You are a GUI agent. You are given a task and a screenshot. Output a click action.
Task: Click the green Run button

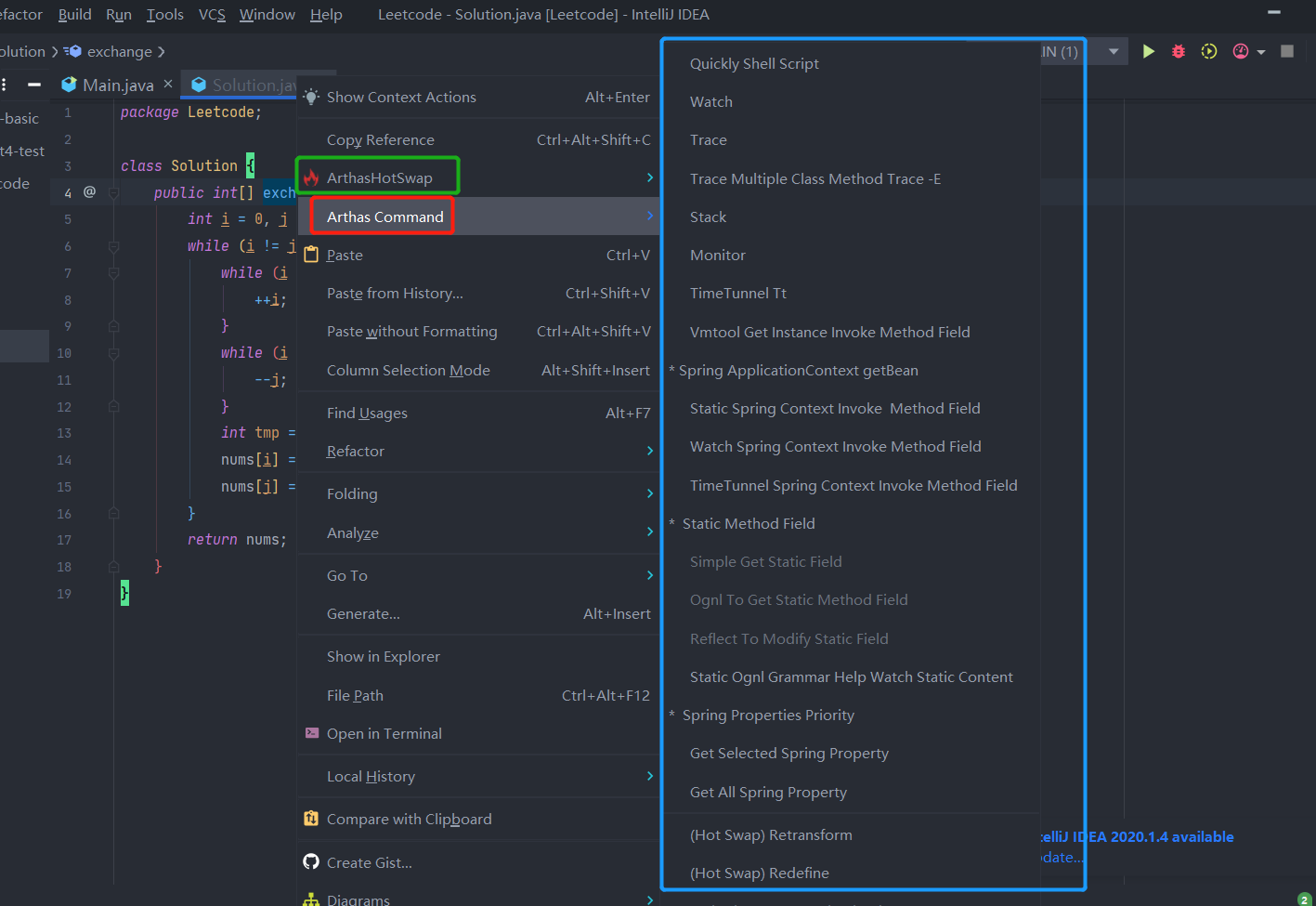[x=1149, y=51]
